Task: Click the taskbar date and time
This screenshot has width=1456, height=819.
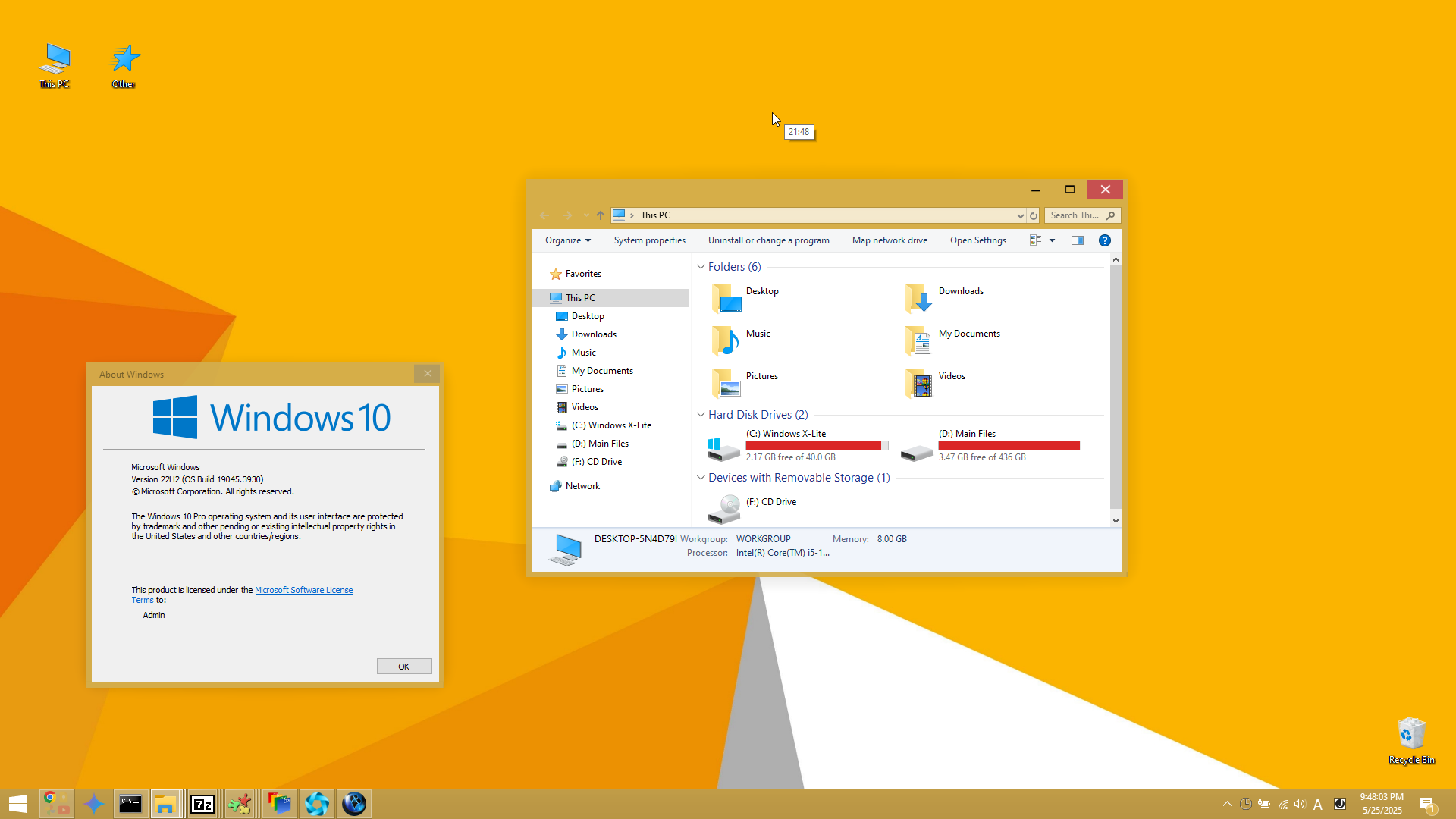Action: pos(1382,804)
